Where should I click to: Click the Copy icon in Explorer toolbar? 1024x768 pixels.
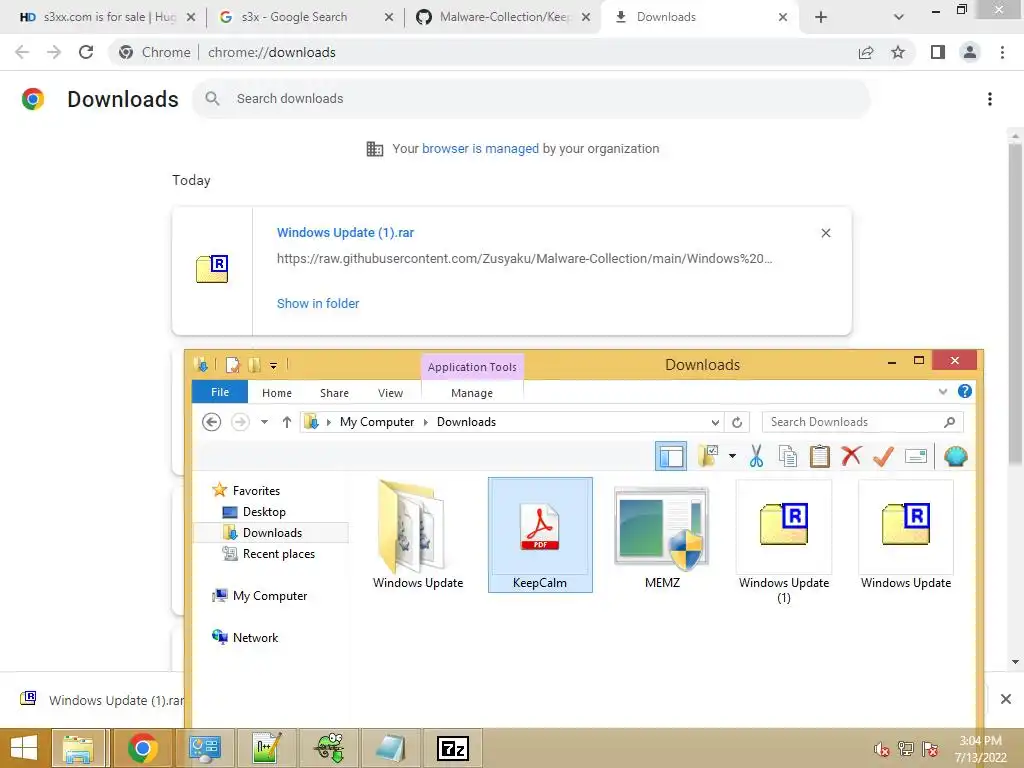pos(788,456)
